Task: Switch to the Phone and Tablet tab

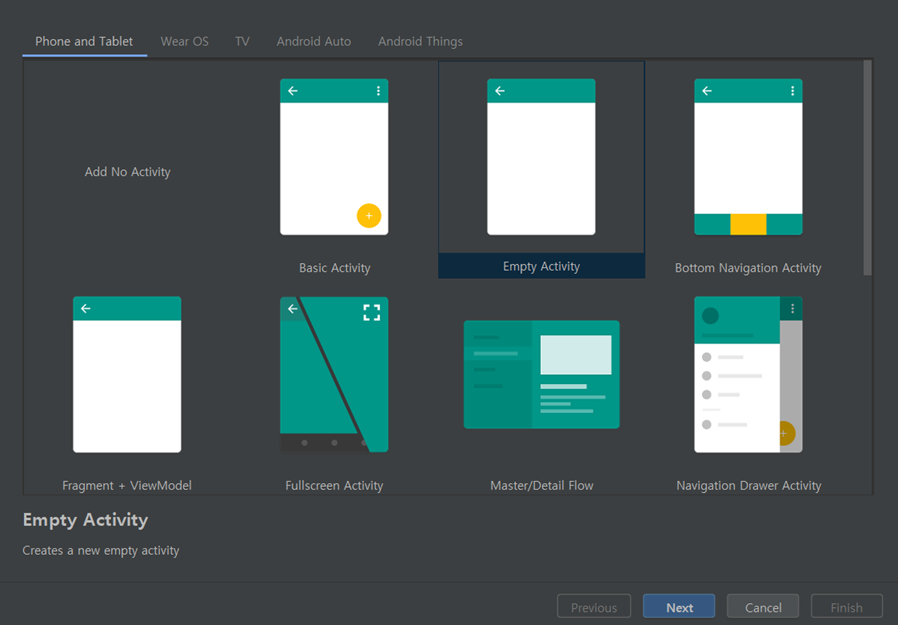Action: tap(84, 41)
